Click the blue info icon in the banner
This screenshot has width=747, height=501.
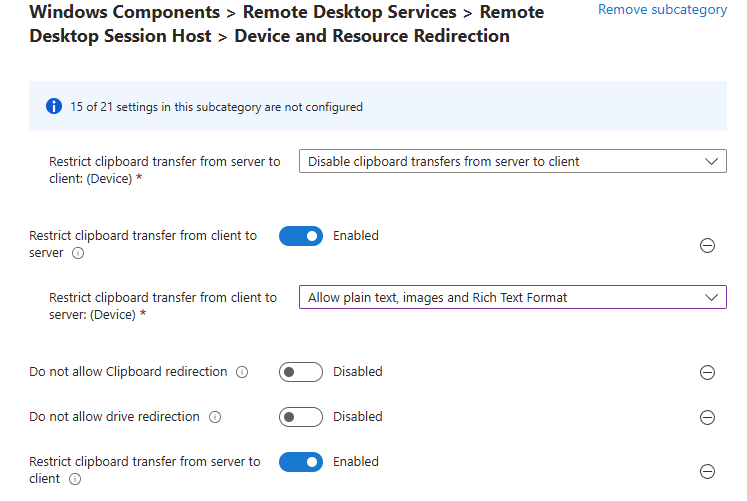pos(54,106)
